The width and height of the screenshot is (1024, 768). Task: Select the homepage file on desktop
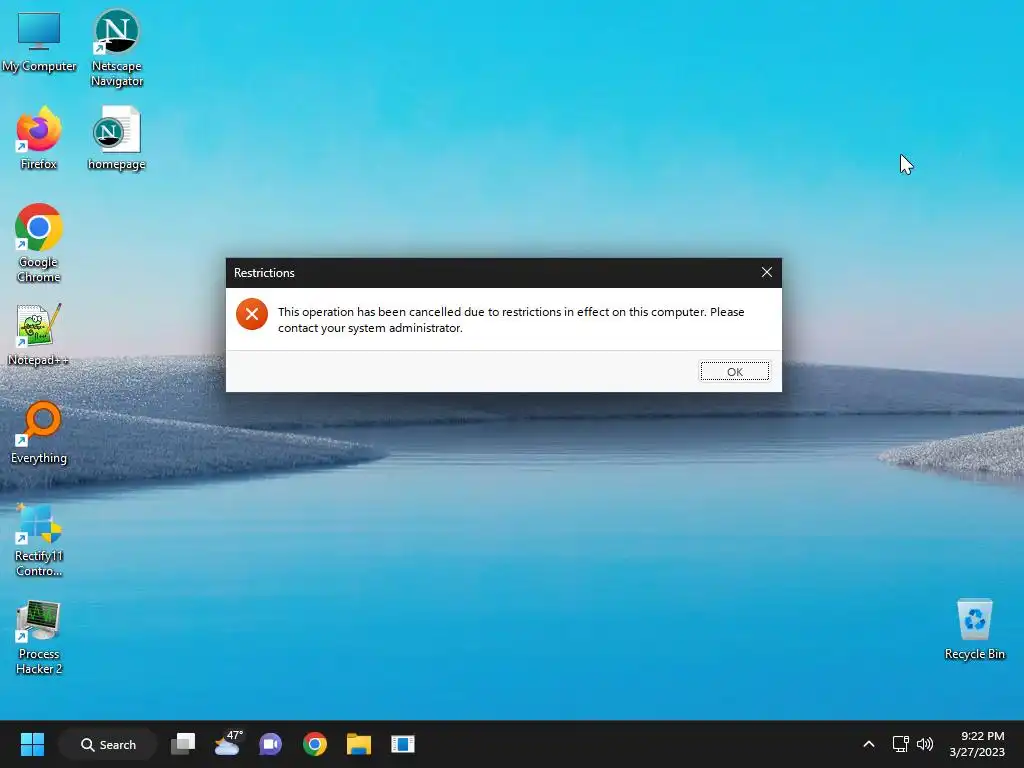[116, 138]
